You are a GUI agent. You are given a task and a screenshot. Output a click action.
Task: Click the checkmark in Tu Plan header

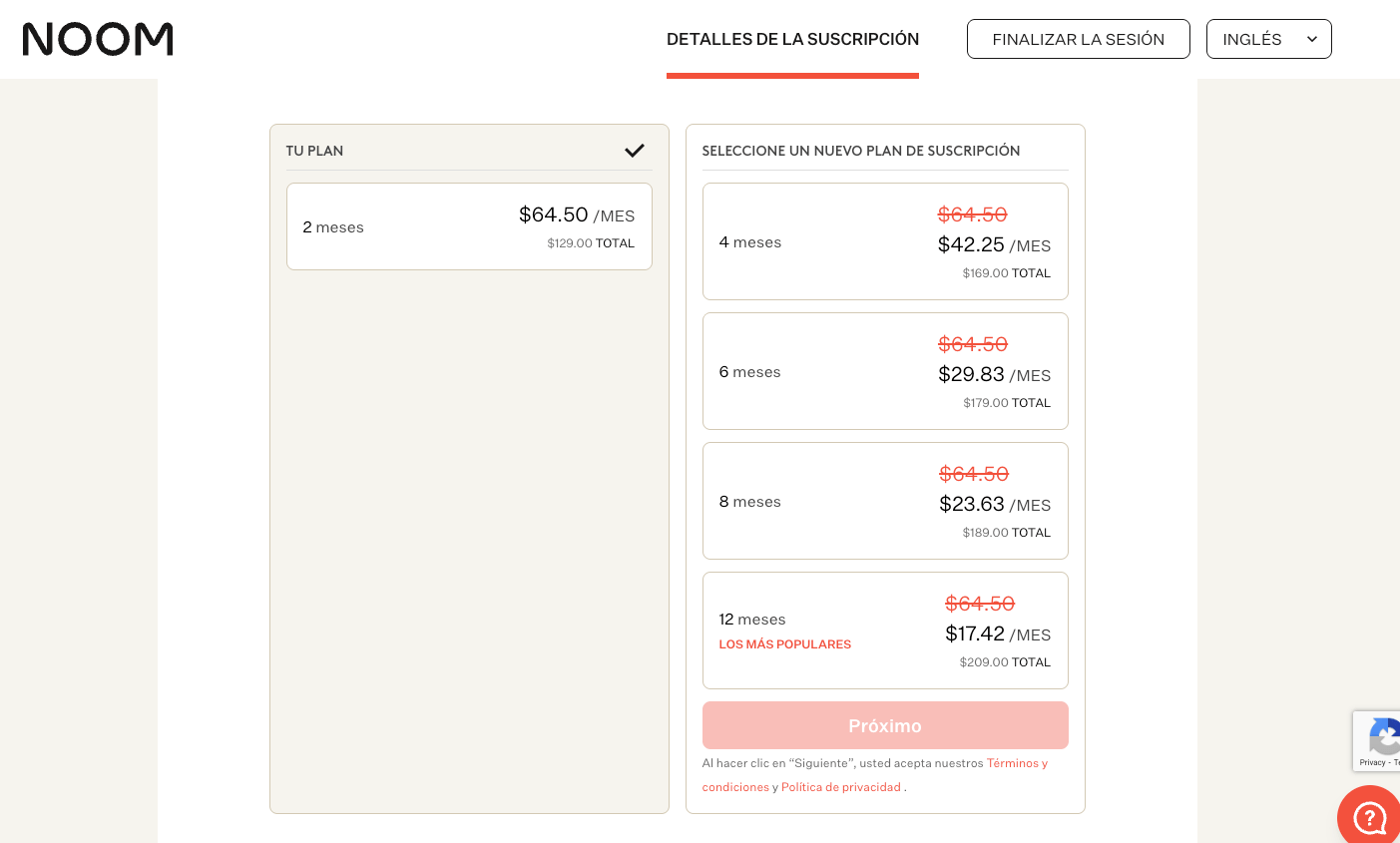click(x=635, y=151)
